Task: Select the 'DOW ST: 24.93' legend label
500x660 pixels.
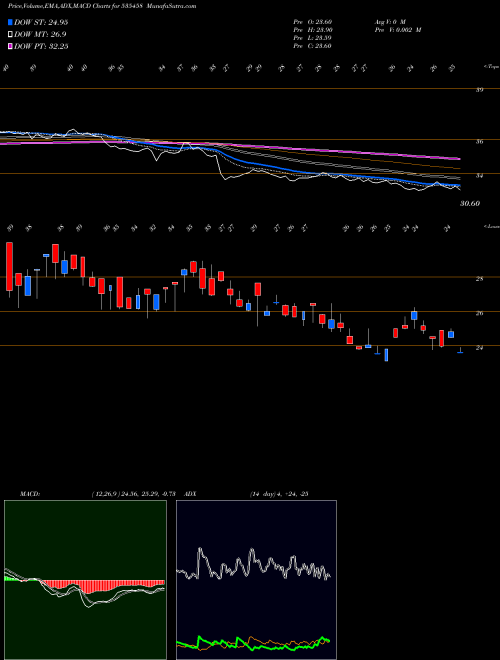Action: click(41, 23)
